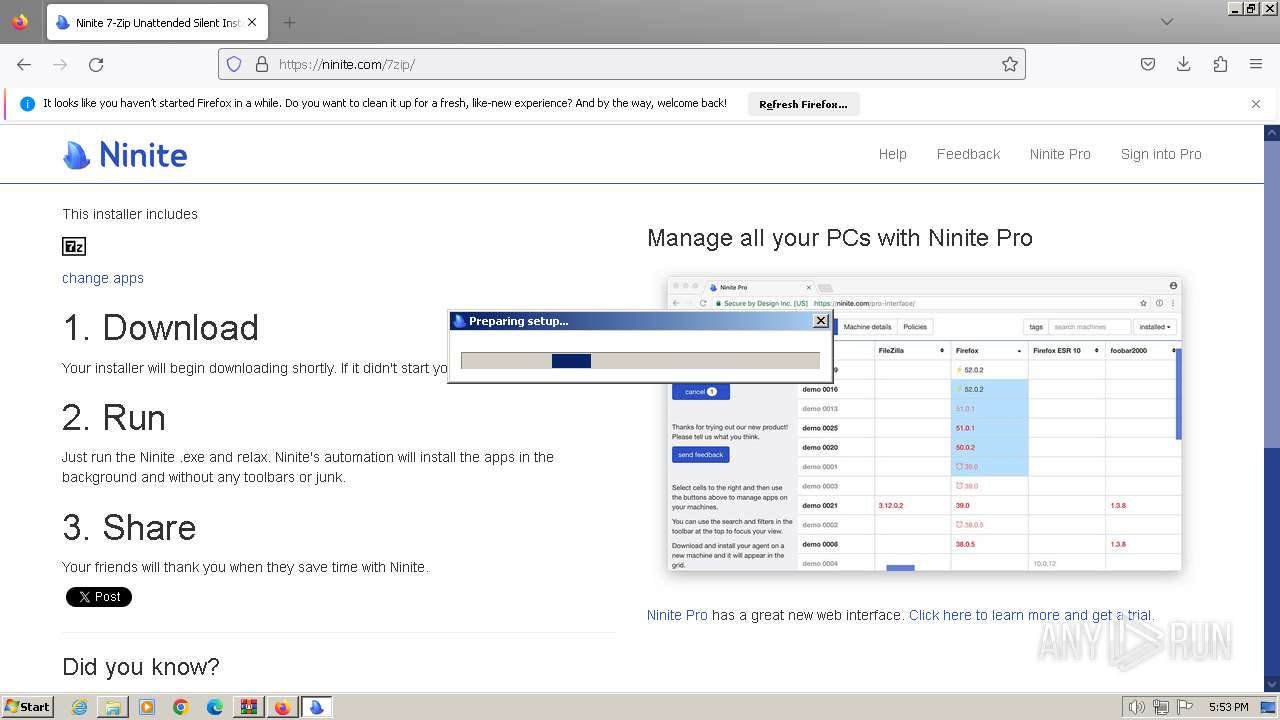The height and width of the screenshot is (720, 1280).
Task: Open the volume control in tray
Action: pyautogui.click(x=1137, y=707)
